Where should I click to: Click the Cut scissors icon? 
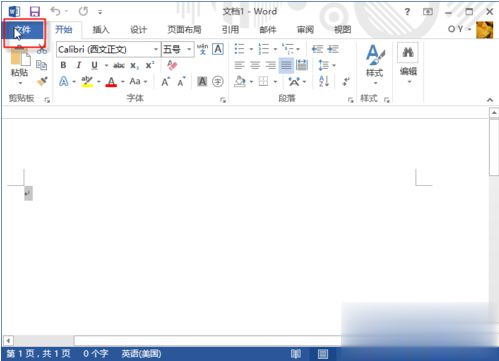tap(42, 50)
